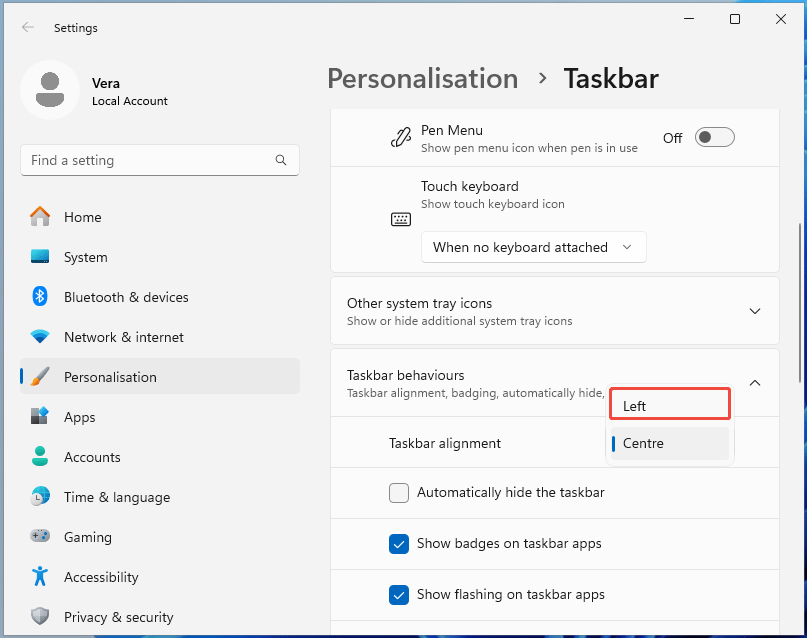Open Apps section icon
This screenshot has height=638, width=807.
pyautogui.click(x=40, y=417)
